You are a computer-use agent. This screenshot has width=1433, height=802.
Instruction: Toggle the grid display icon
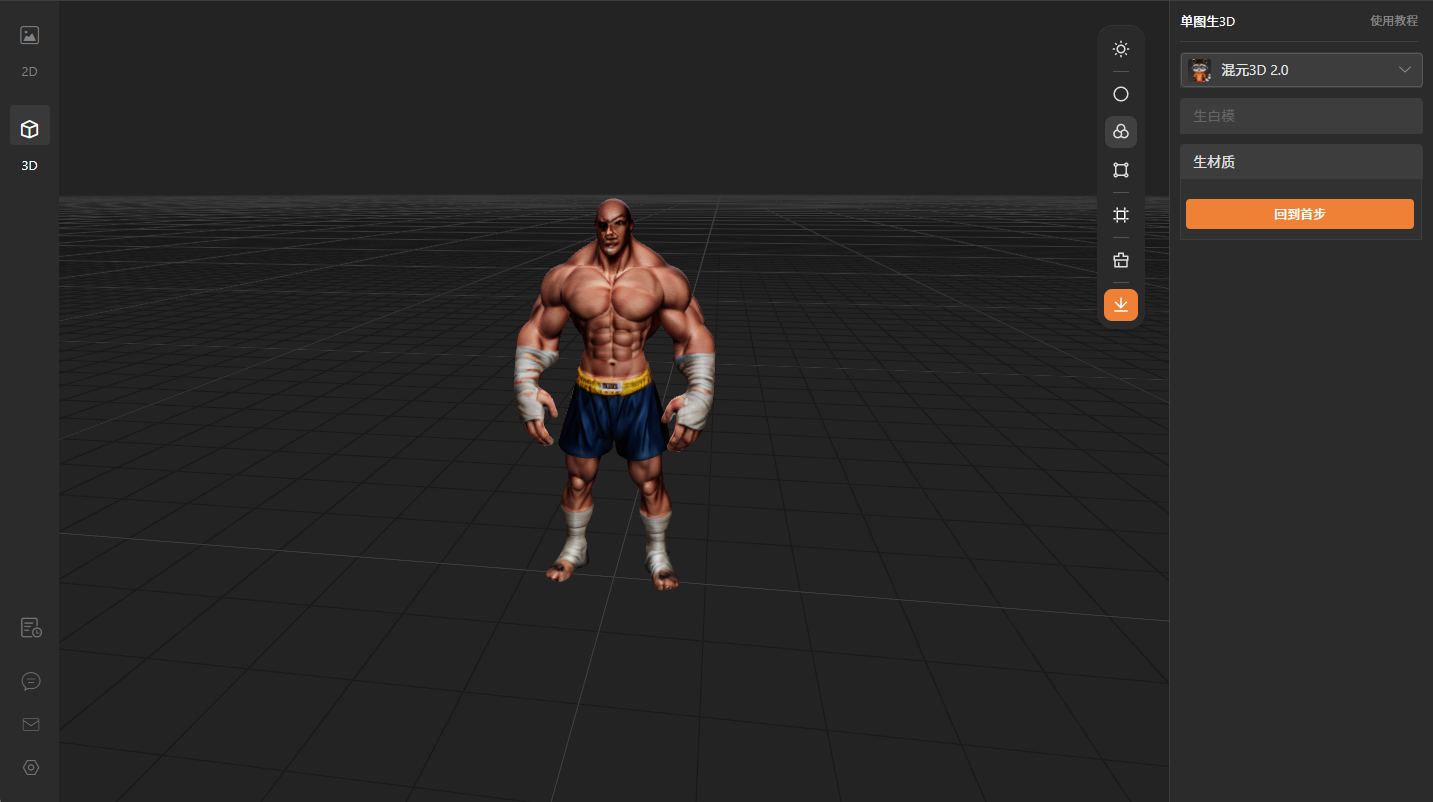(1121, 215)
